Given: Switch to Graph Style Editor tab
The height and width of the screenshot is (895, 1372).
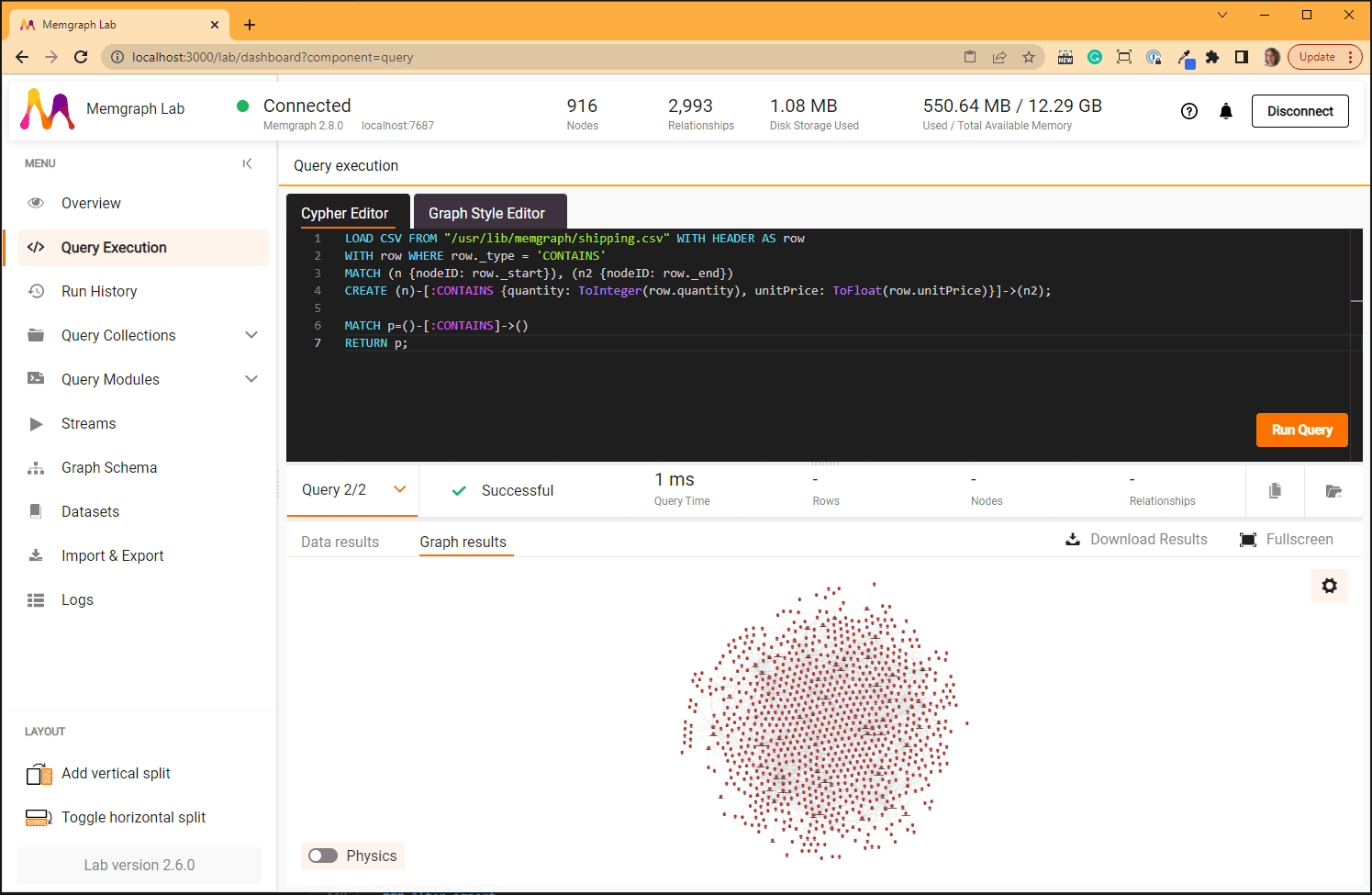Looking at the screenshot, I should [x=490, y=213].
